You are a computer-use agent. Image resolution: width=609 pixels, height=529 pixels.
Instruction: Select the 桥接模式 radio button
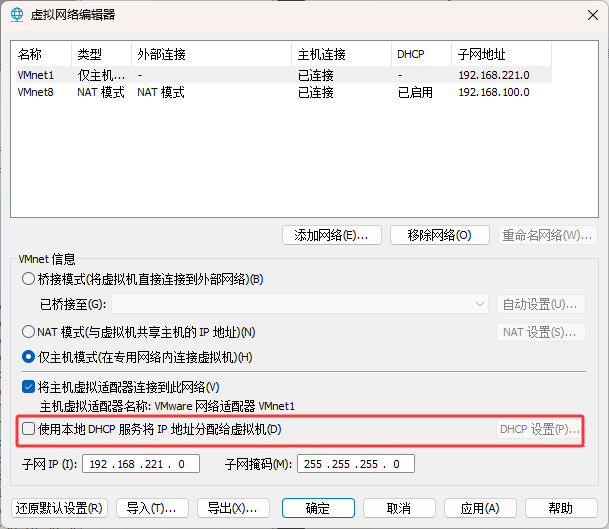(x=28, y=279)
